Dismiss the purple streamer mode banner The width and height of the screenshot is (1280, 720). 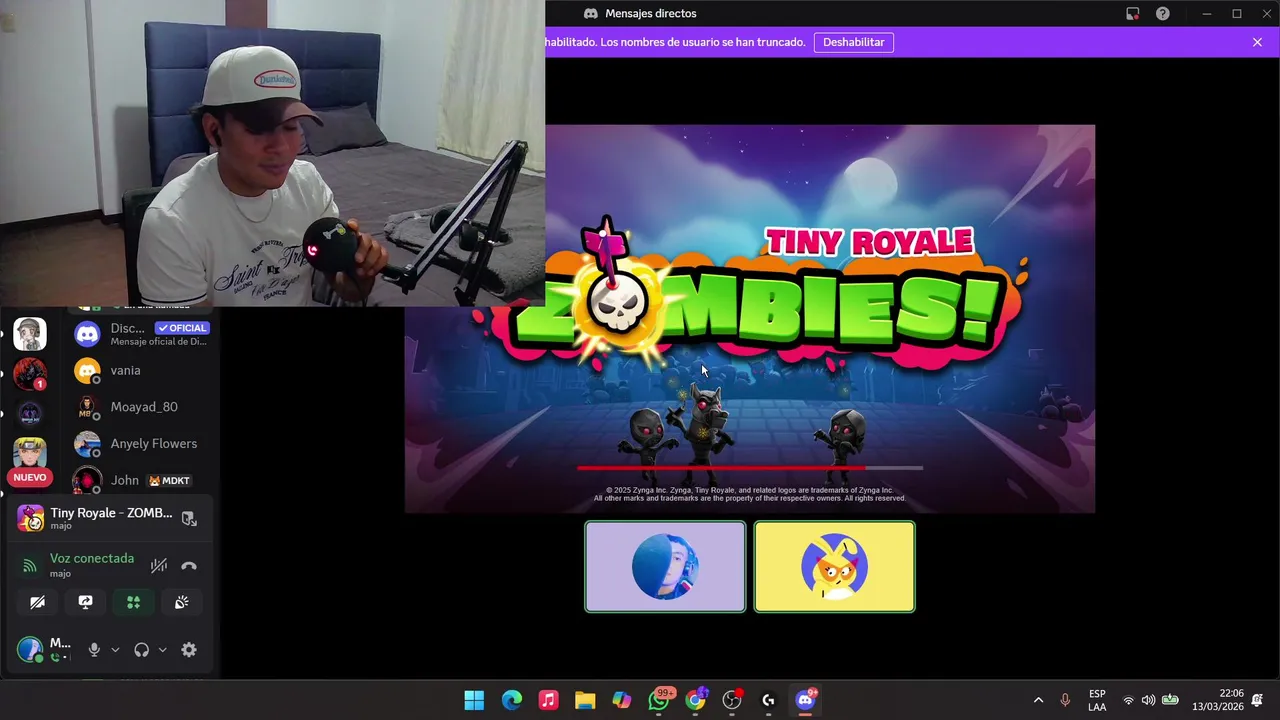pos(1257,42)
